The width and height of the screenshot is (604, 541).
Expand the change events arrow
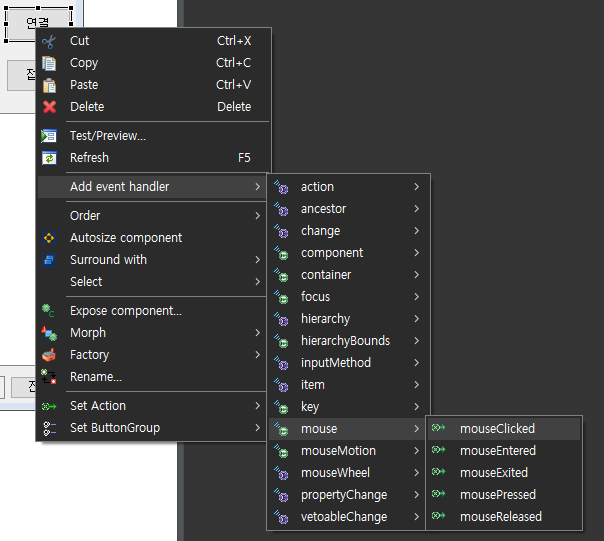pos(416,231)
